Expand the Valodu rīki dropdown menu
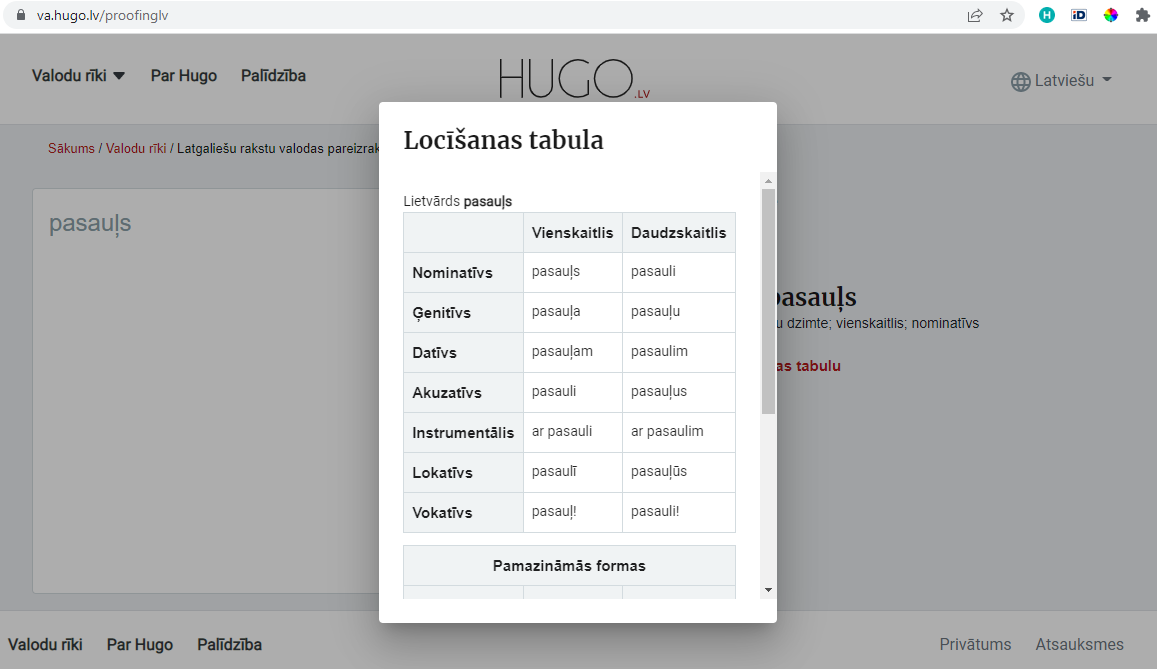This screenshot has height=669, width=1157. pos(79,75)
